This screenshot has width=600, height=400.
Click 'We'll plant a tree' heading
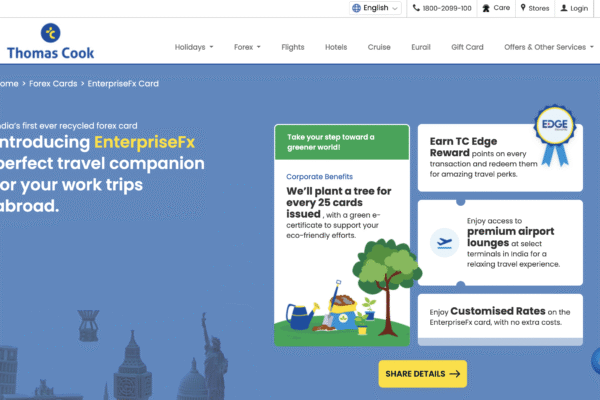click(x=339, y=202)
